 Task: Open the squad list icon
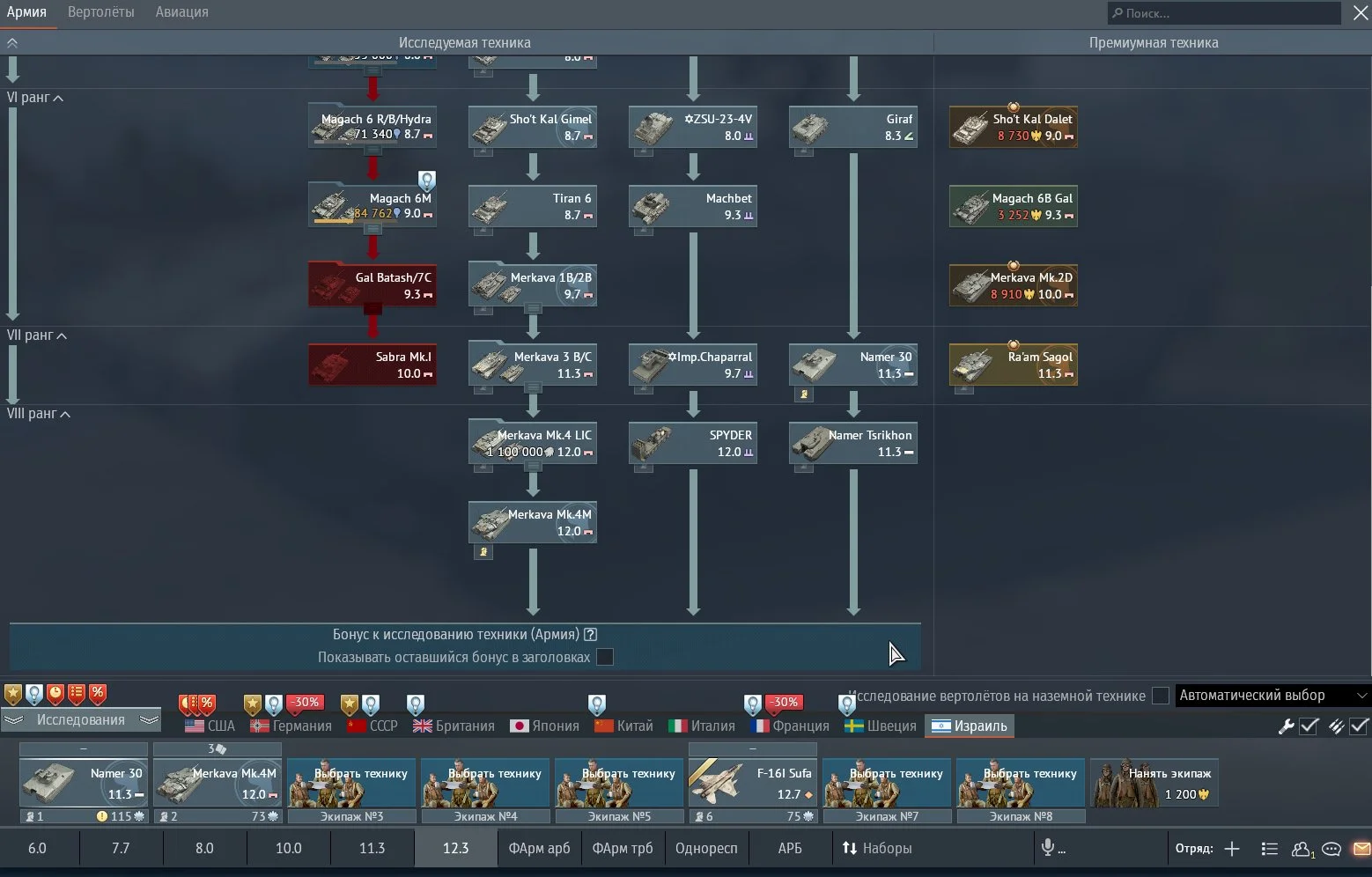[1269, 849]
